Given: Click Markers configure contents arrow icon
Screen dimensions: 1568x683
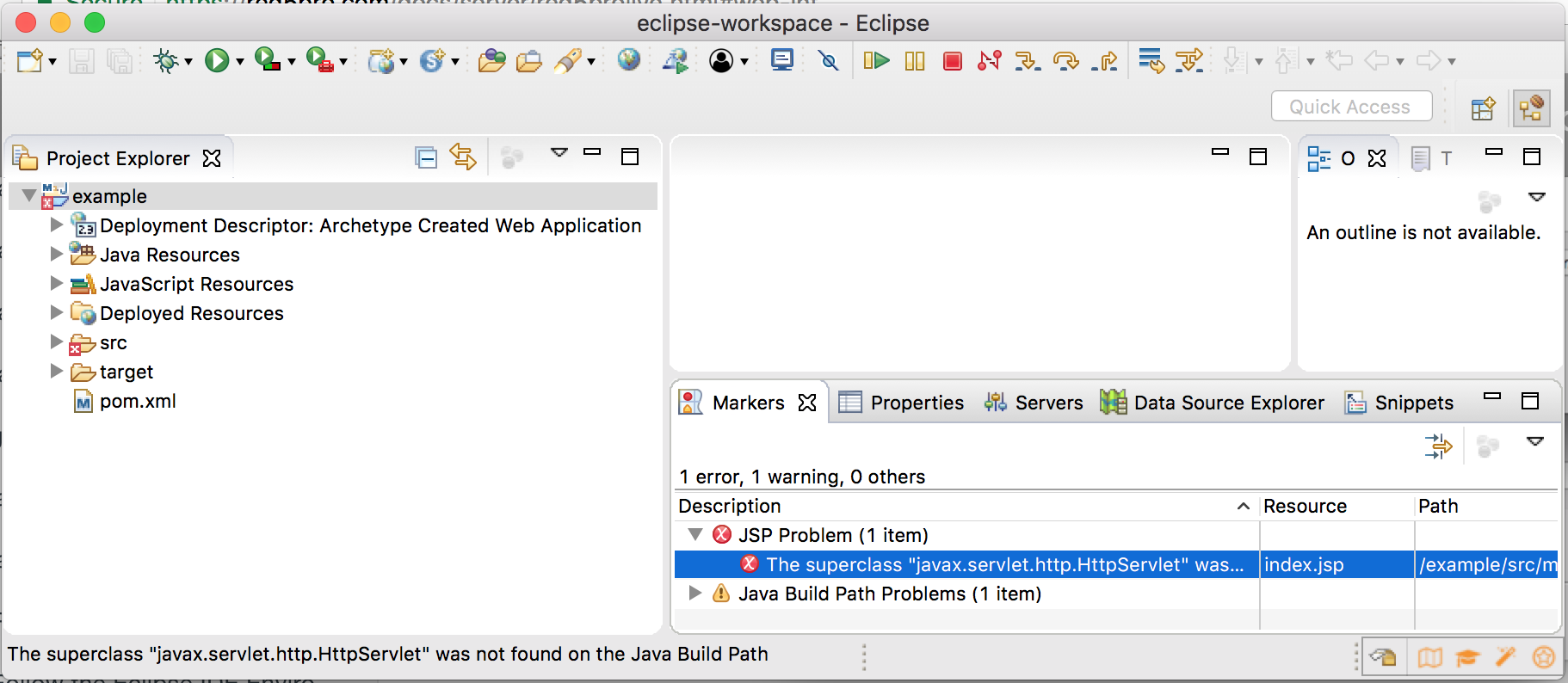Looking at the screenshot, I should point(1438,446).
